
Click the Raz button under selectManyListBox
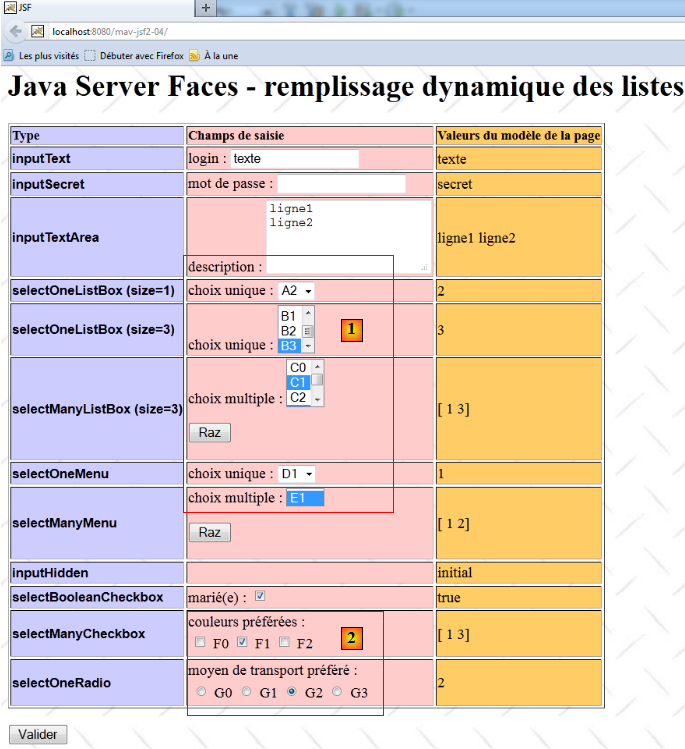click(210, 432)
